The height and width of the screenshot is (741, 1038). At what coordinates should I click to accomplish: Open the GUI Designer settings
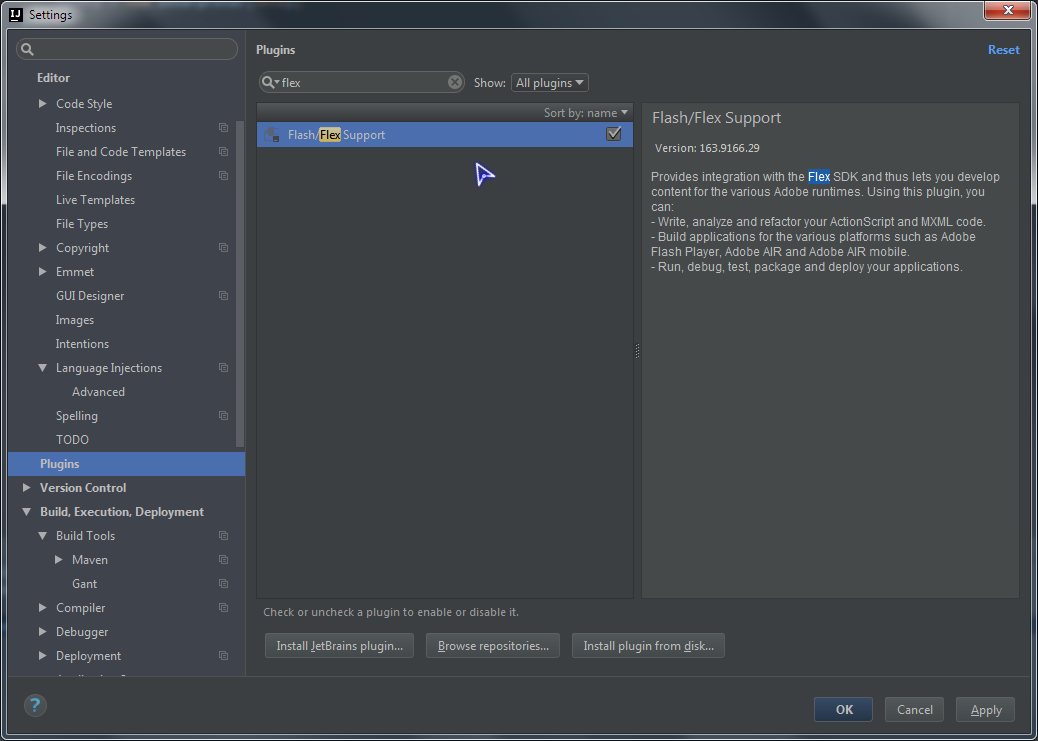90,295
